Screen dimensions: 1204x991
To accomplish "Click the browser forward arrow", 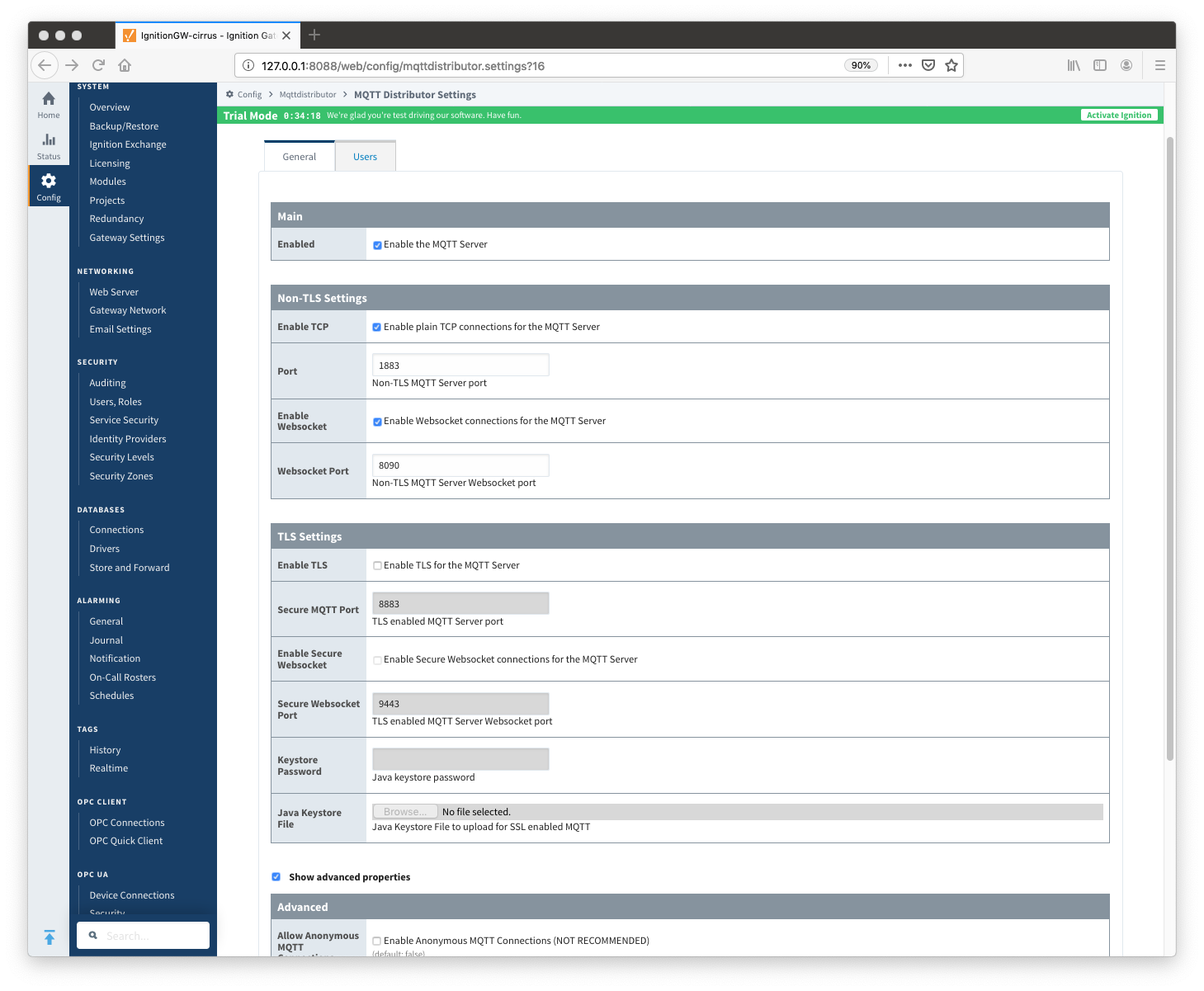I will 72,65.
